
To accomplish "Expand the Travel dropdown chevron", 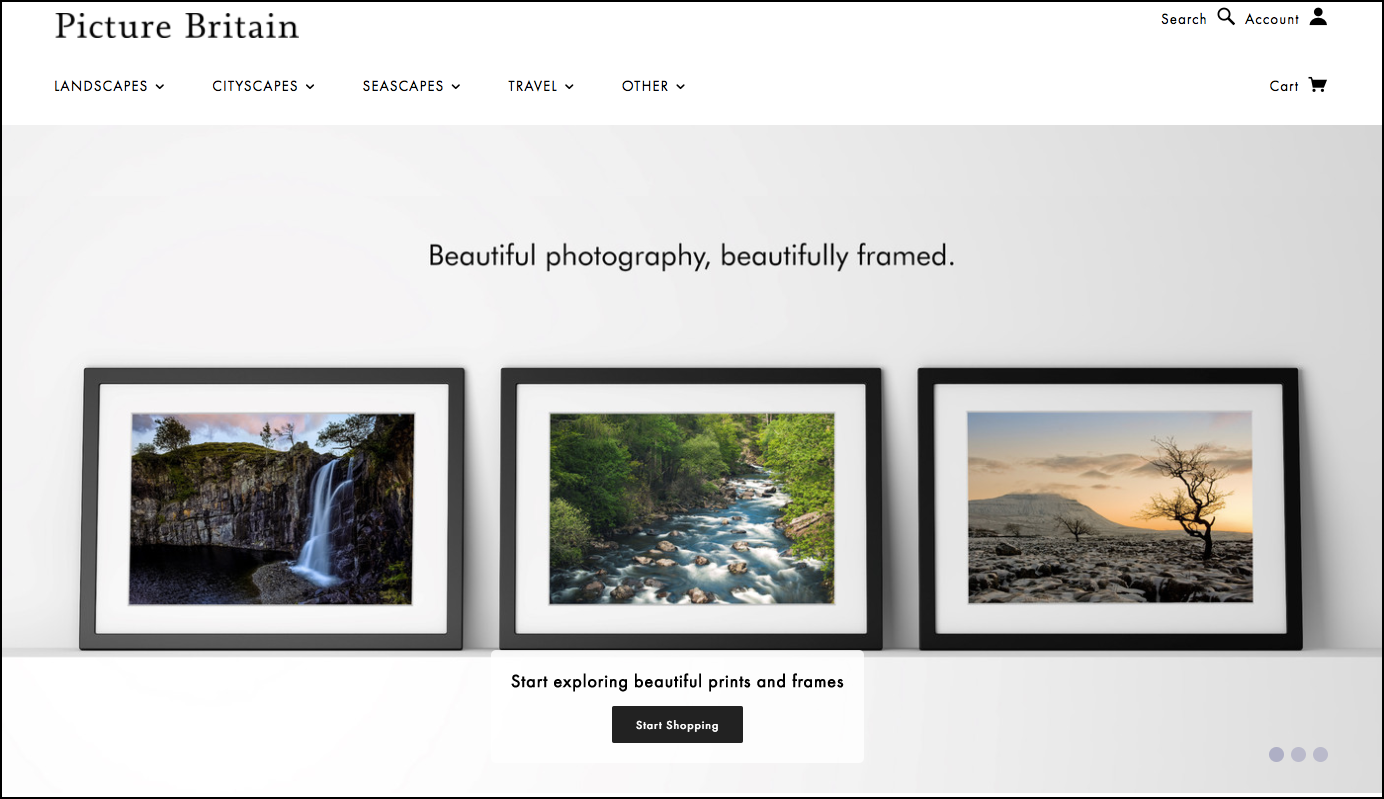I will 570,87.
